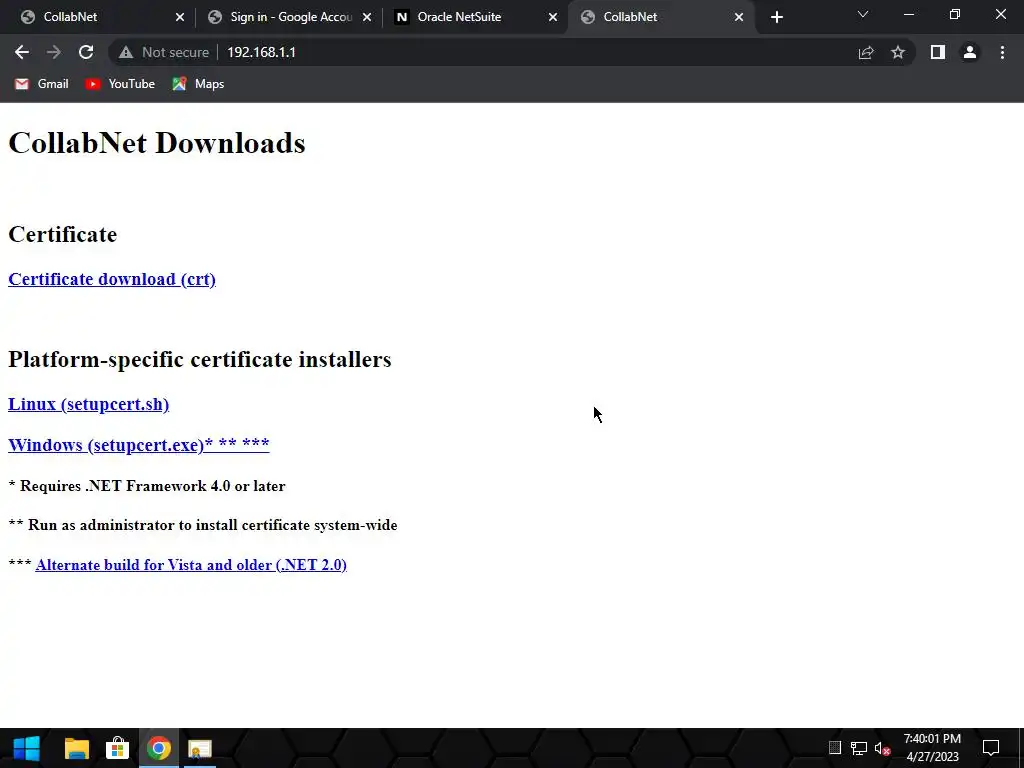Open Microsoft Store from the taskbar
The height and width of the screenshot is (768, 1024).
(x=118, y=748)
